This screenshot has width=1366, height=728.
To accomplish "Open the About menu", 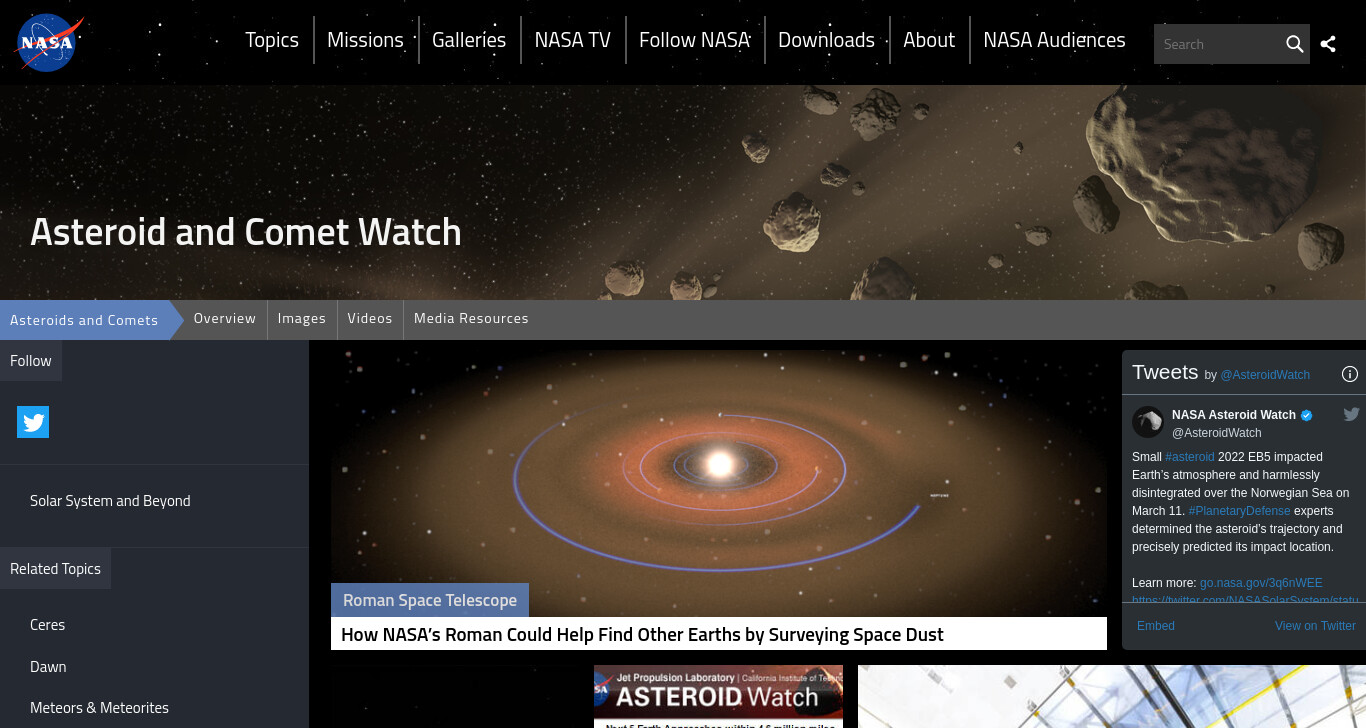I will point(929,40).
